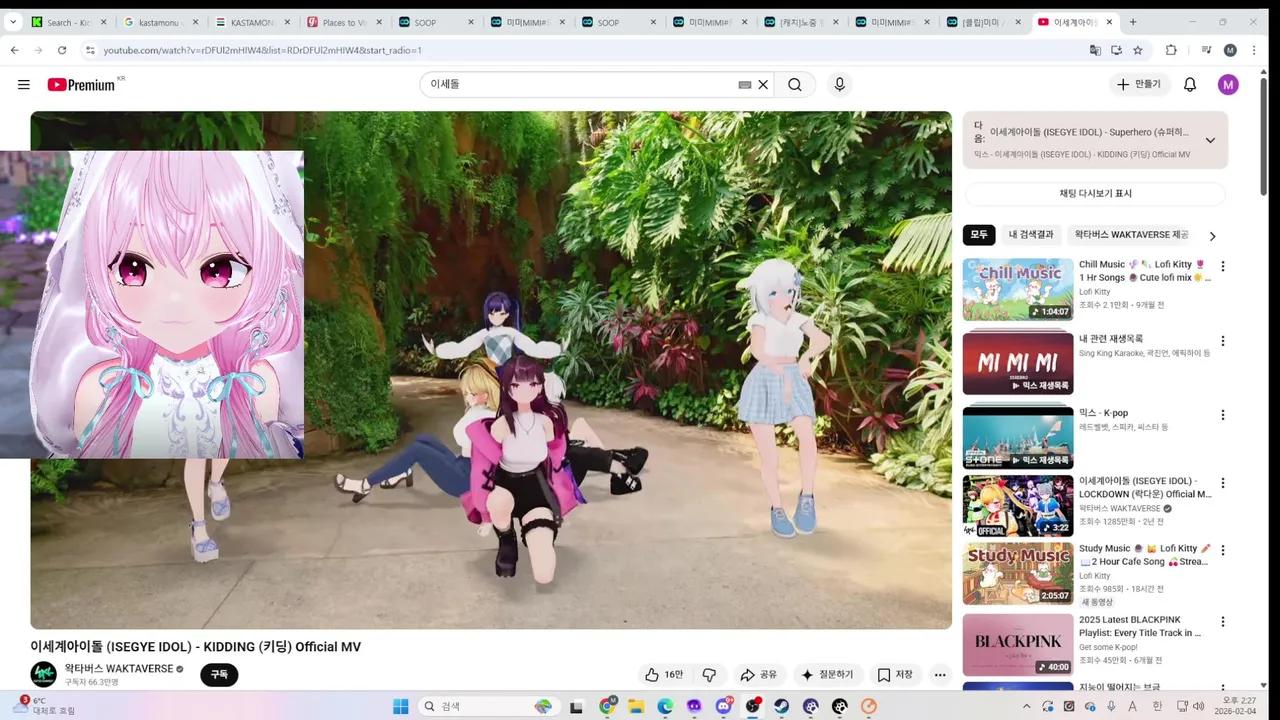Image resolution: width=1280 pixels, height=720 pixels.
Task: Select the 모두 filter chip
Action: [979, 235]
